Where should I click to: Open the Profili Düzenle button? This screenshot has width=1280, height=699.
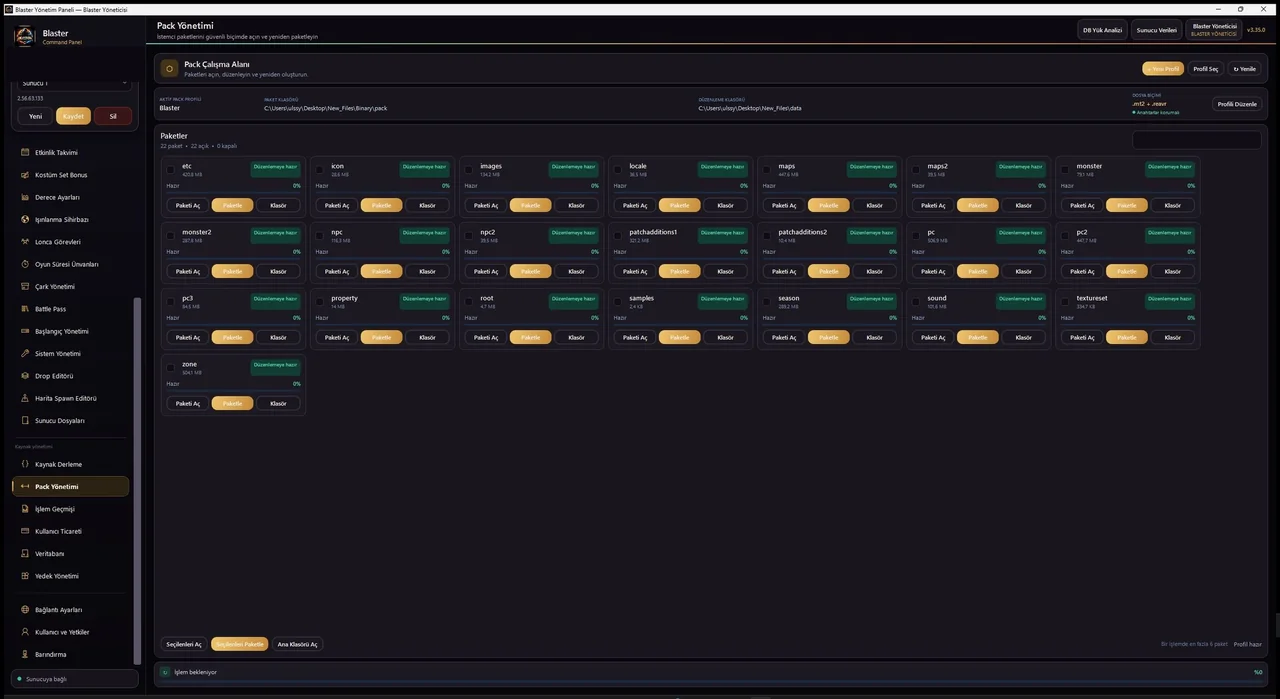1237,104
